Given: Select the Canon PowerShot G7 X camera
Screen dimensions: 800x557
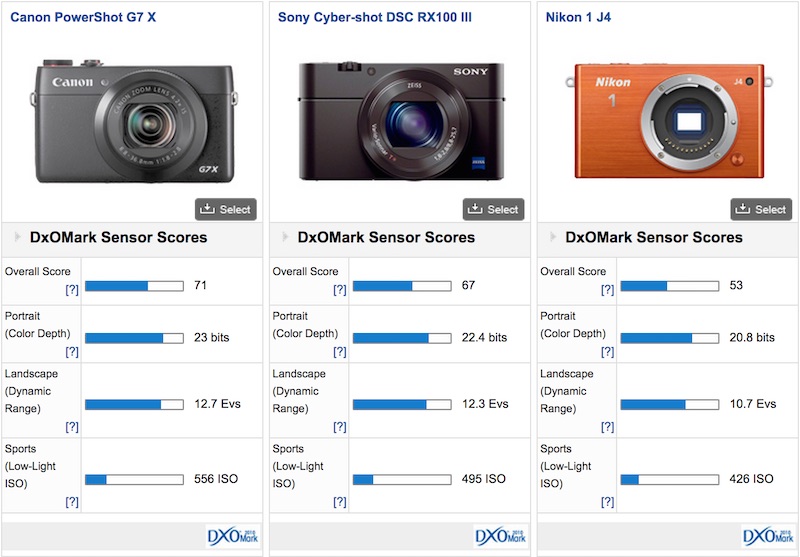Looking at the screenshot, I should click(x=226, y=209).
